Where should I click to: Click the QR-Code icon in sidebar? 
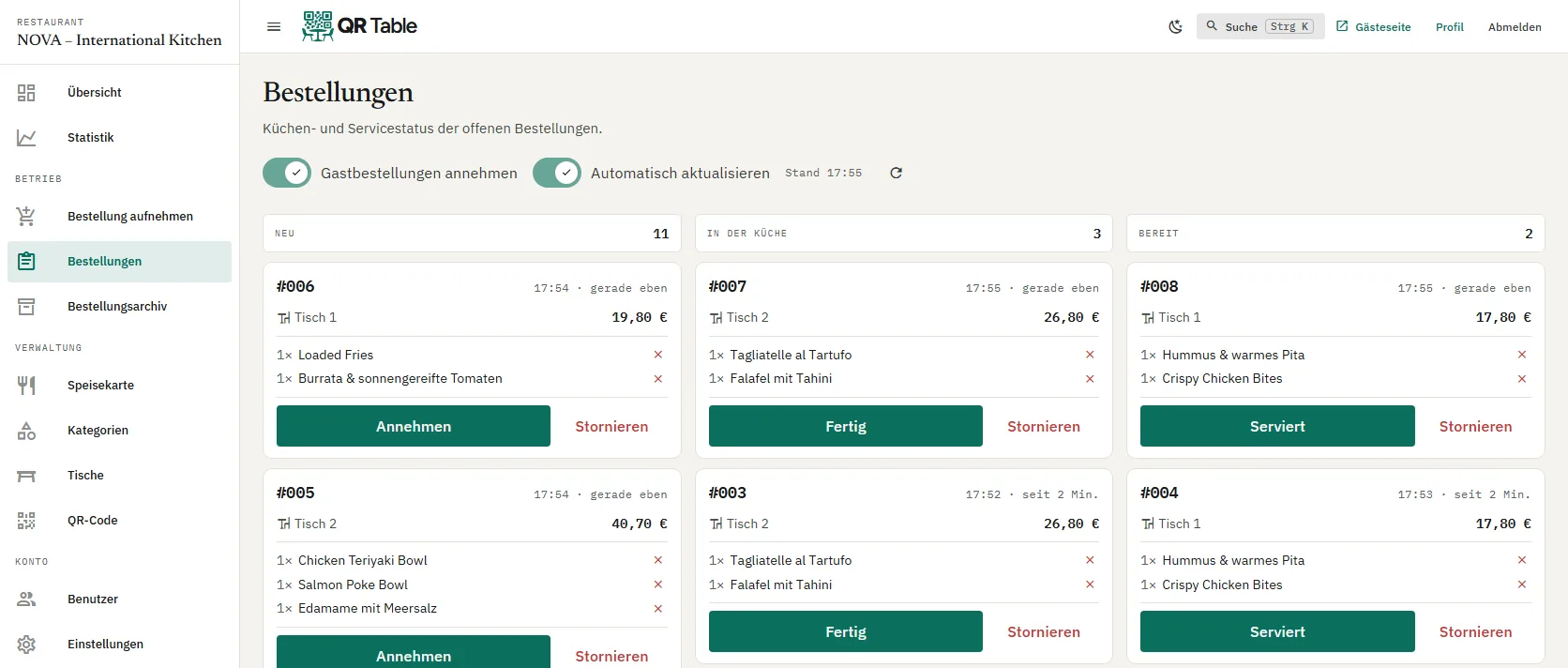(x=26, y=520)
